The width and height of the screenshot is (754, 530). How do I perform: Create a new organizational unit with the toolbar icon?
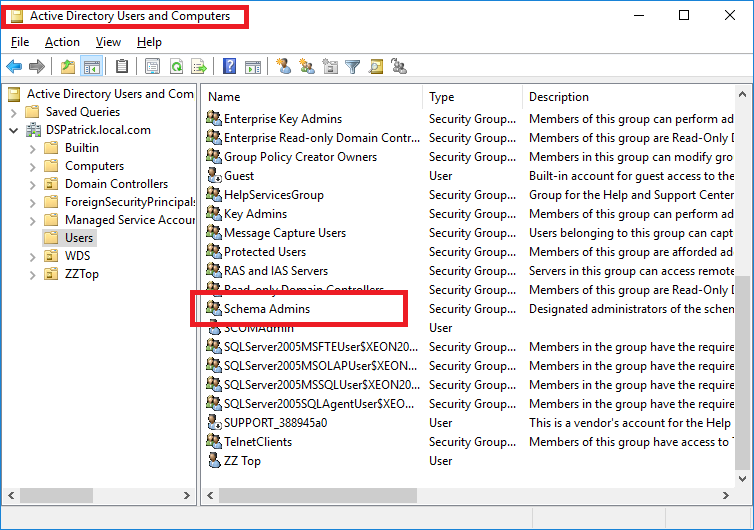tap(330, 66)
